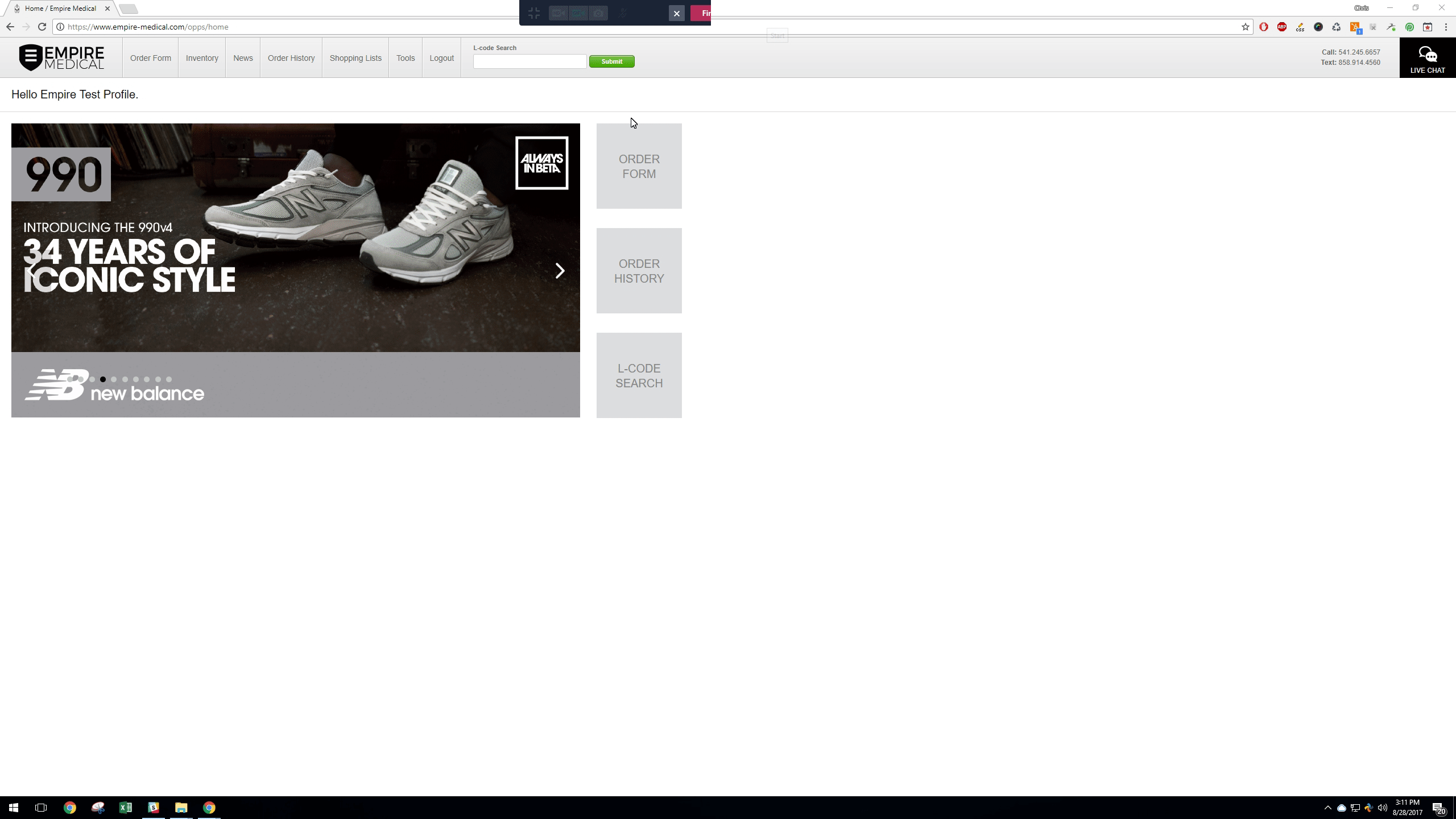The width and height of the screenshot is (1456, 819).
Task: Click the Logout nav item
Action: [441, 58]
